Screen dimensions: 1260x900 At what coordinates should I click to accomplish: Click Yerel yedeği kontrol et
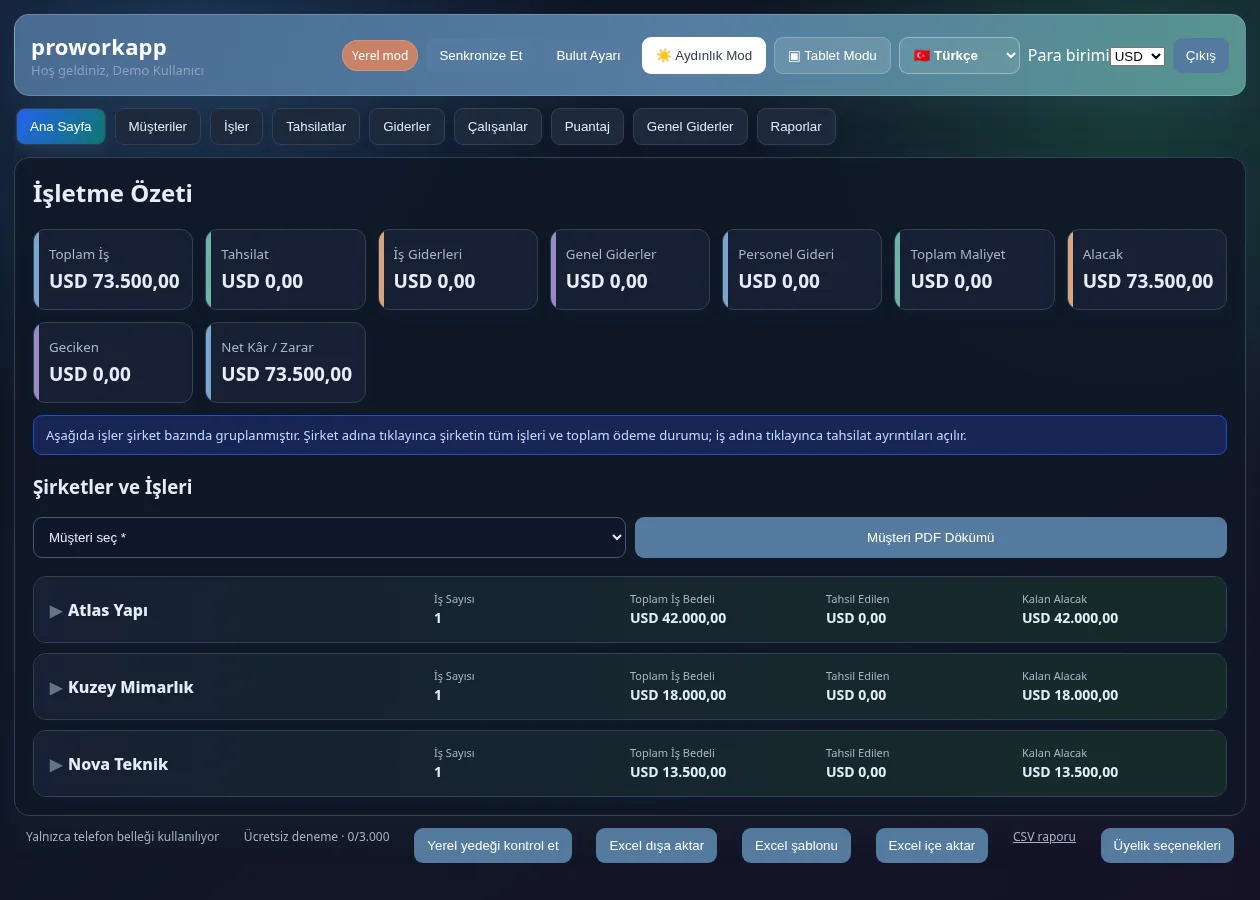[493, 845]
